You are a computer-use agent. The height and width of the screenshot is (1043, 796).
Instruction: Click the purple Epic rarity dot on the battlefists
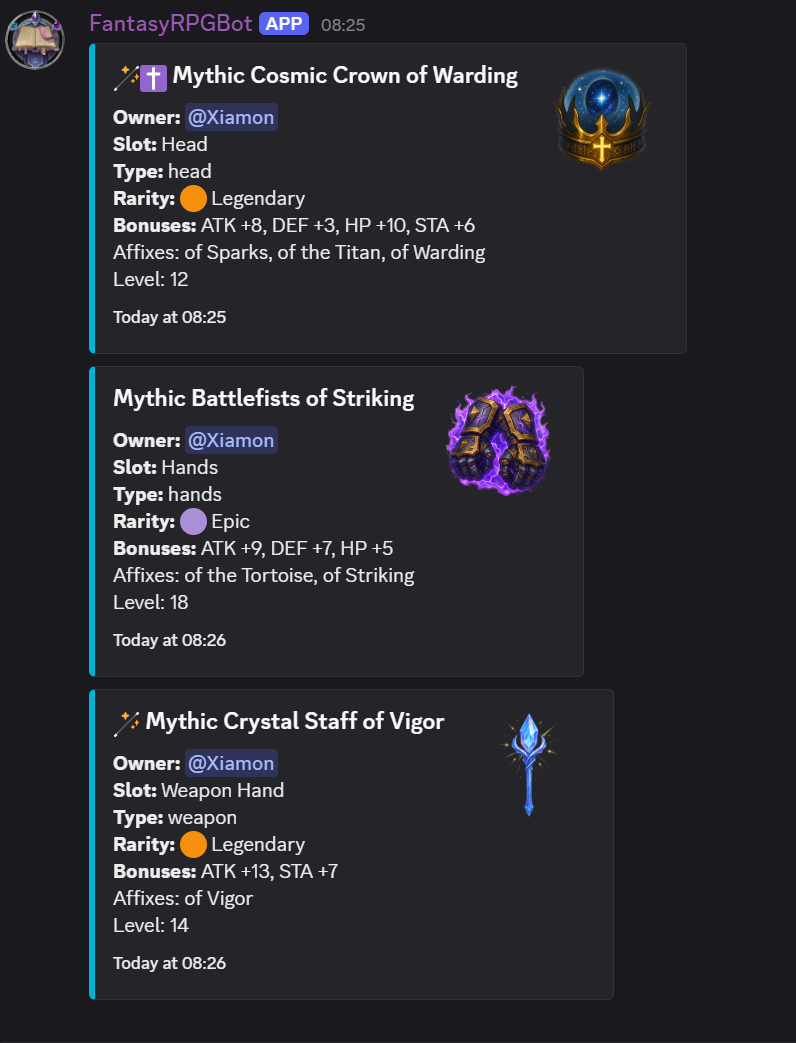[192, 521]
